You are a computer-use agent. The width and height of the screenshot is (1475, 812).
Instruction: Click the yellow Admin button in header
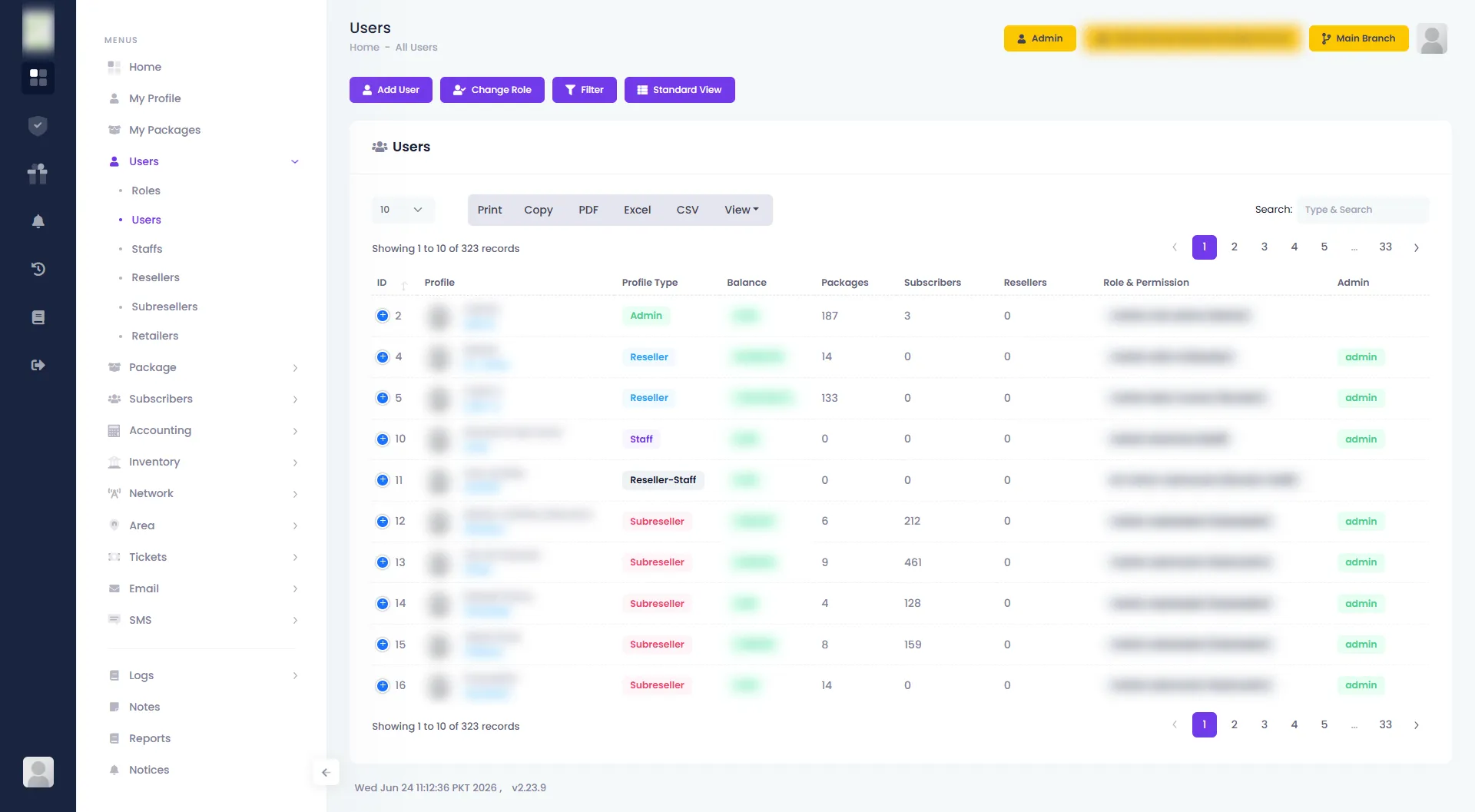(1039, 38)
